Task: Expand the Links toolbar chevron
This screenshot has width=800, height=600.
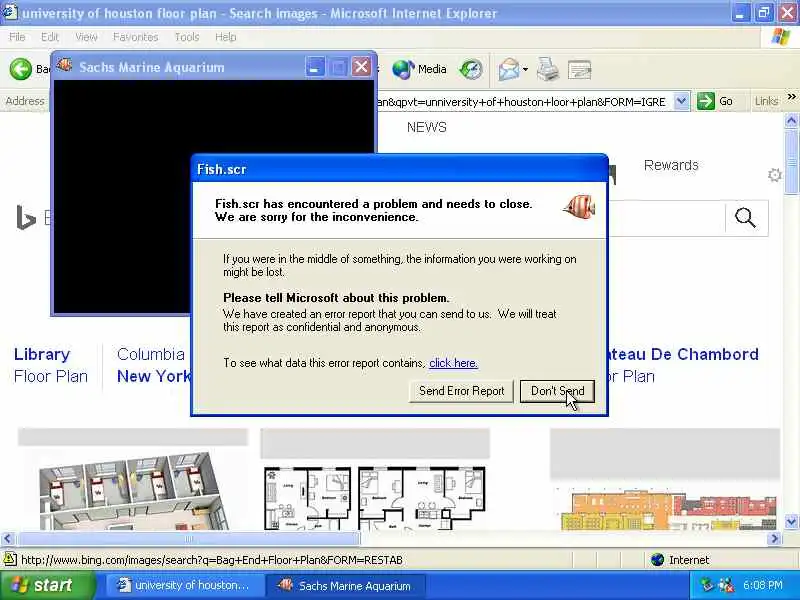Action: point(791,97)
